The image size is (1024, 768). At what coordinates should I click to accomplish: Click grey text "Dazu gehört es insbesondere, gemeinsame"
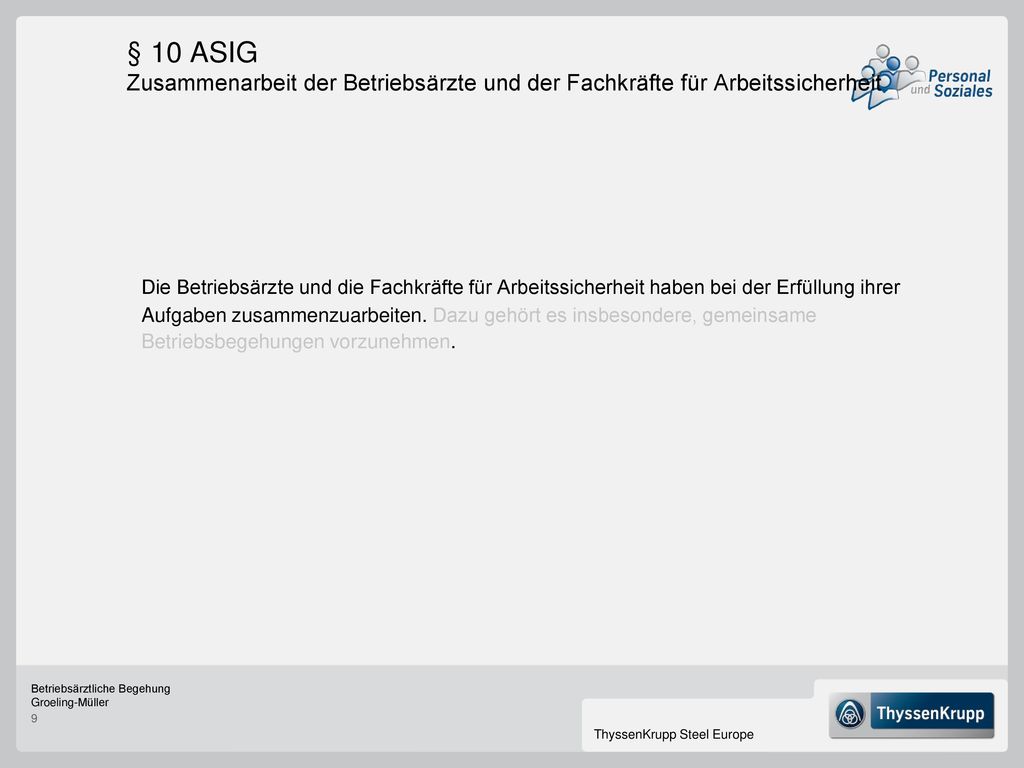click(x=624, y=315)
